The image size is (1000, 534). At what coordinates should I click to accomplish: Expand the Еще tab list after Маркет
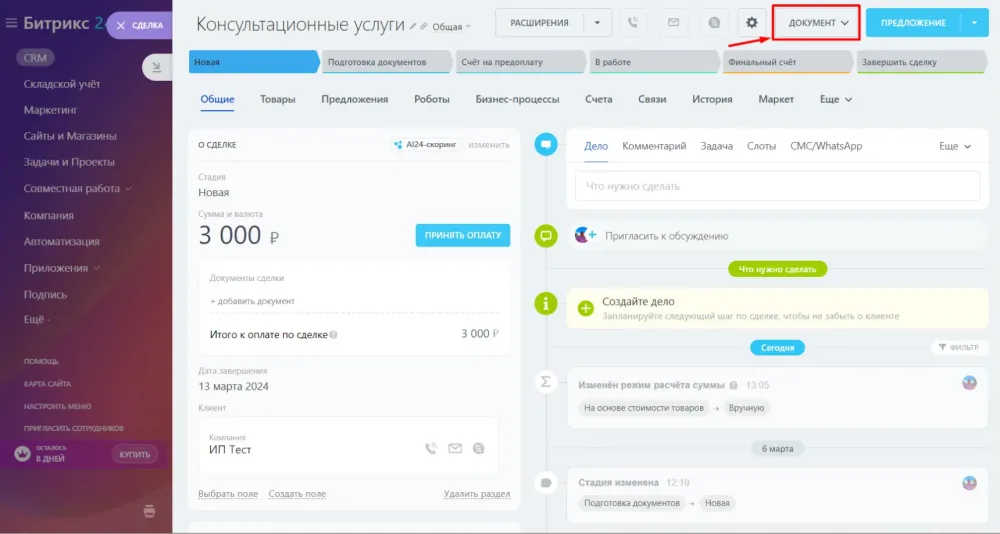[x=835, y=100]
